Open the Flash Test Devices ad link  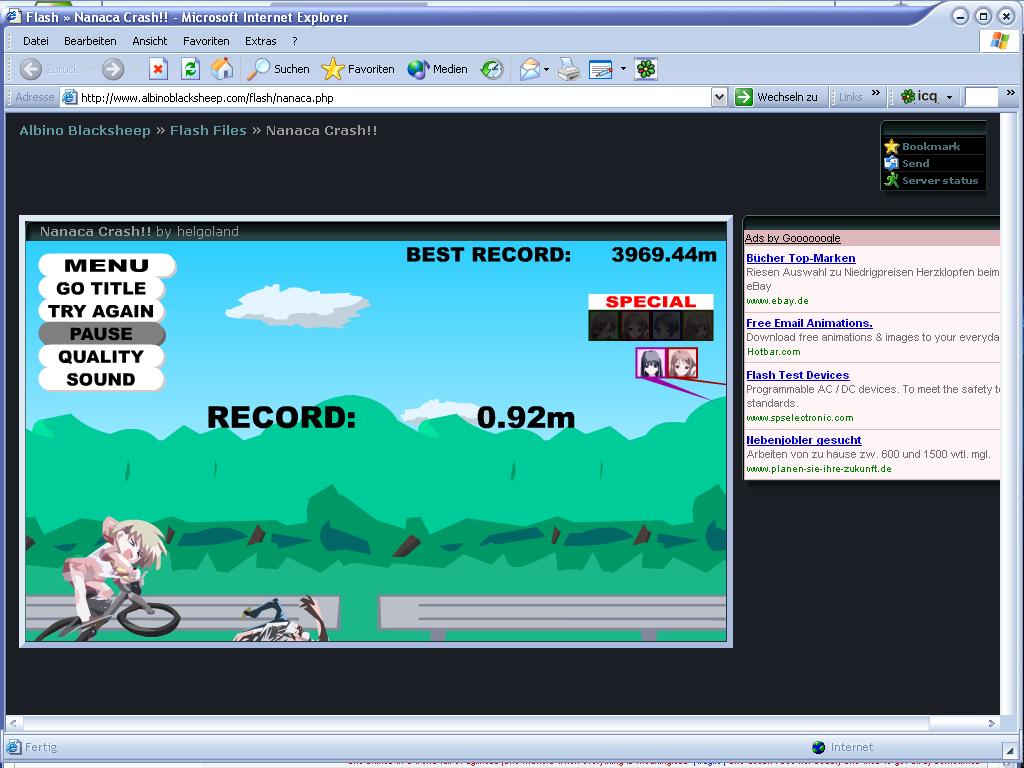(797, 375)
